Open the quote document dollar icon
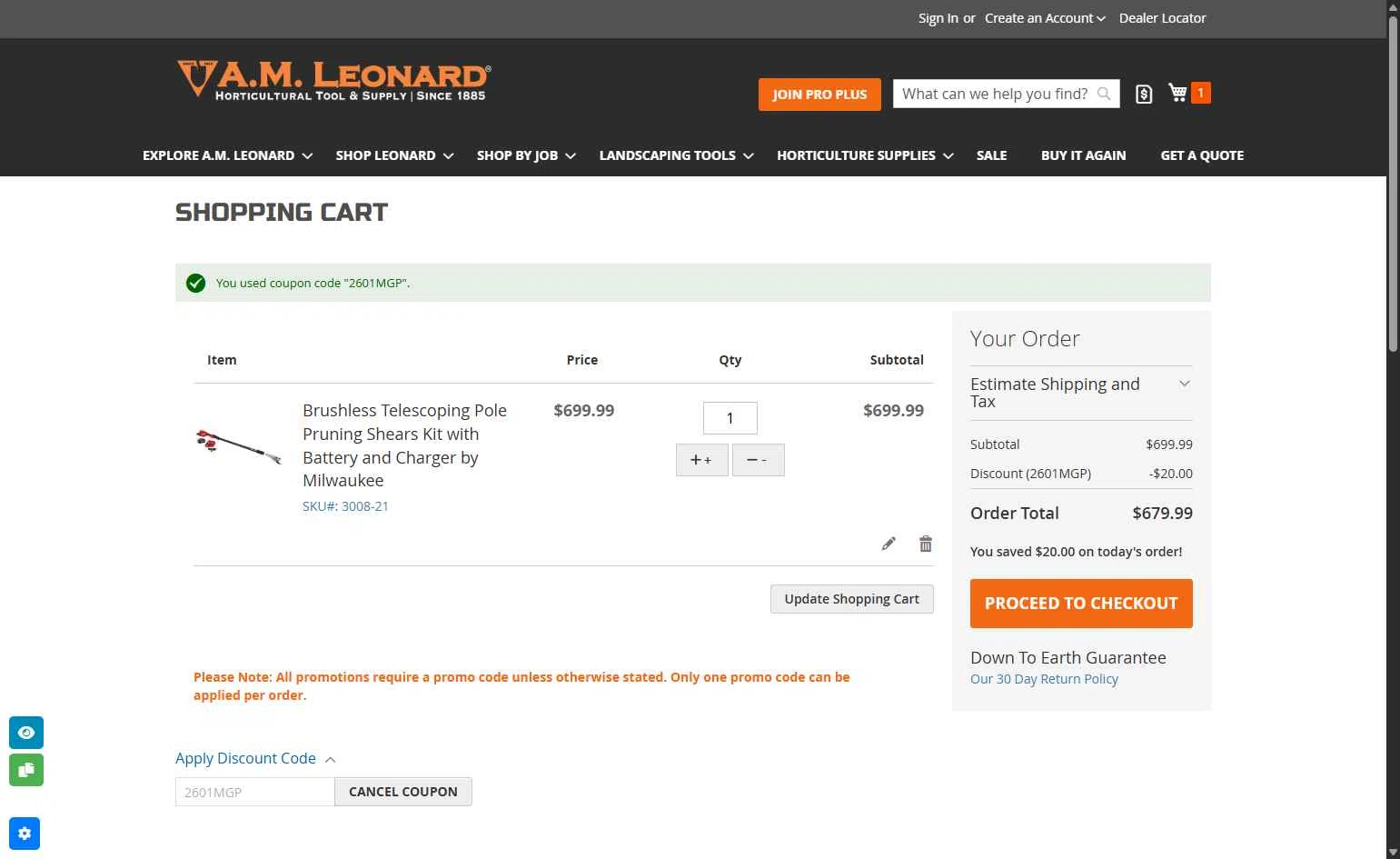Screen dimensions: 1400x859 click(1144, 94)
